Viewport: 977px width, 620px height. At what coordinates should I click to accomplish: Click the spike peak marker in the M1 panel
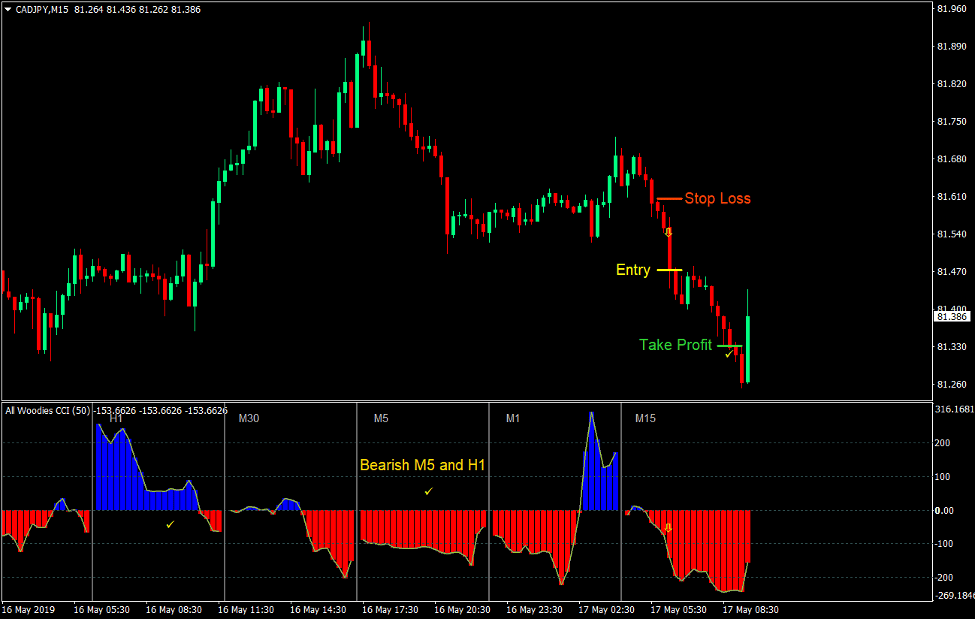pos(592,410)
